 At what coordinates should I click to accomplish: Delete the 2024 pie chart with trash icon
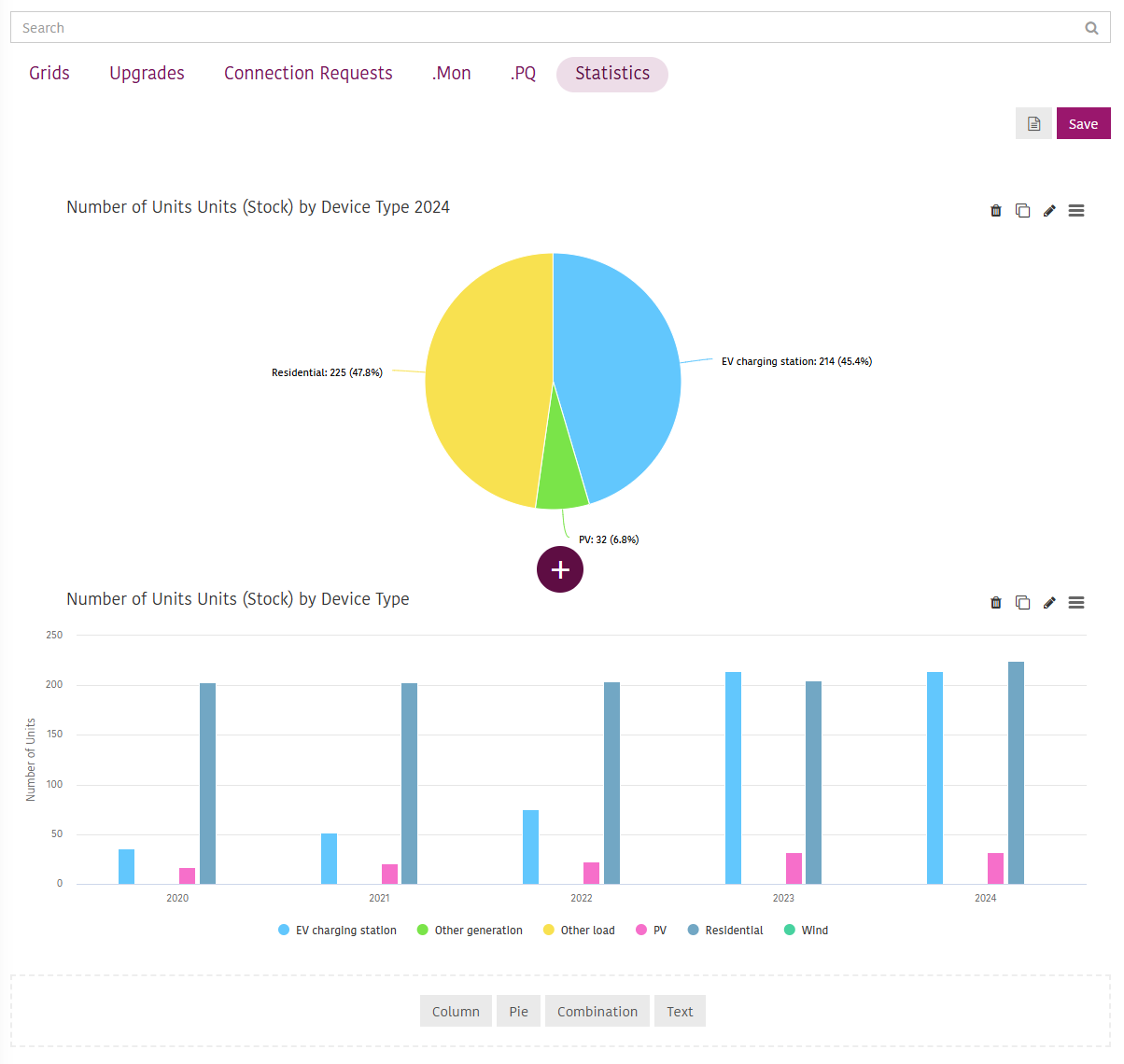tap(996, 211)
